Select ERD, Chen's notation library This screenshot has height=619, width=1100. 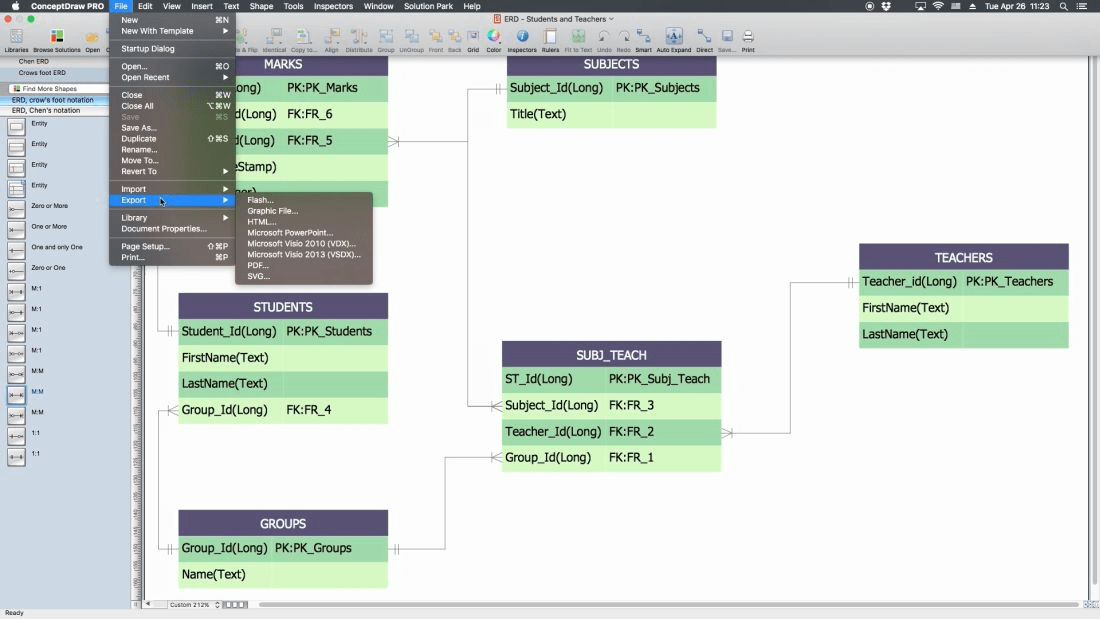click(55, 110)
